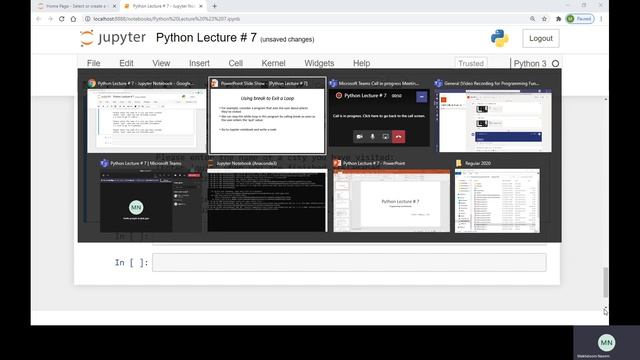Click the PowerPoint icon beside Python Lecture # 7 - PowerPoint

(x=337, y=163)
